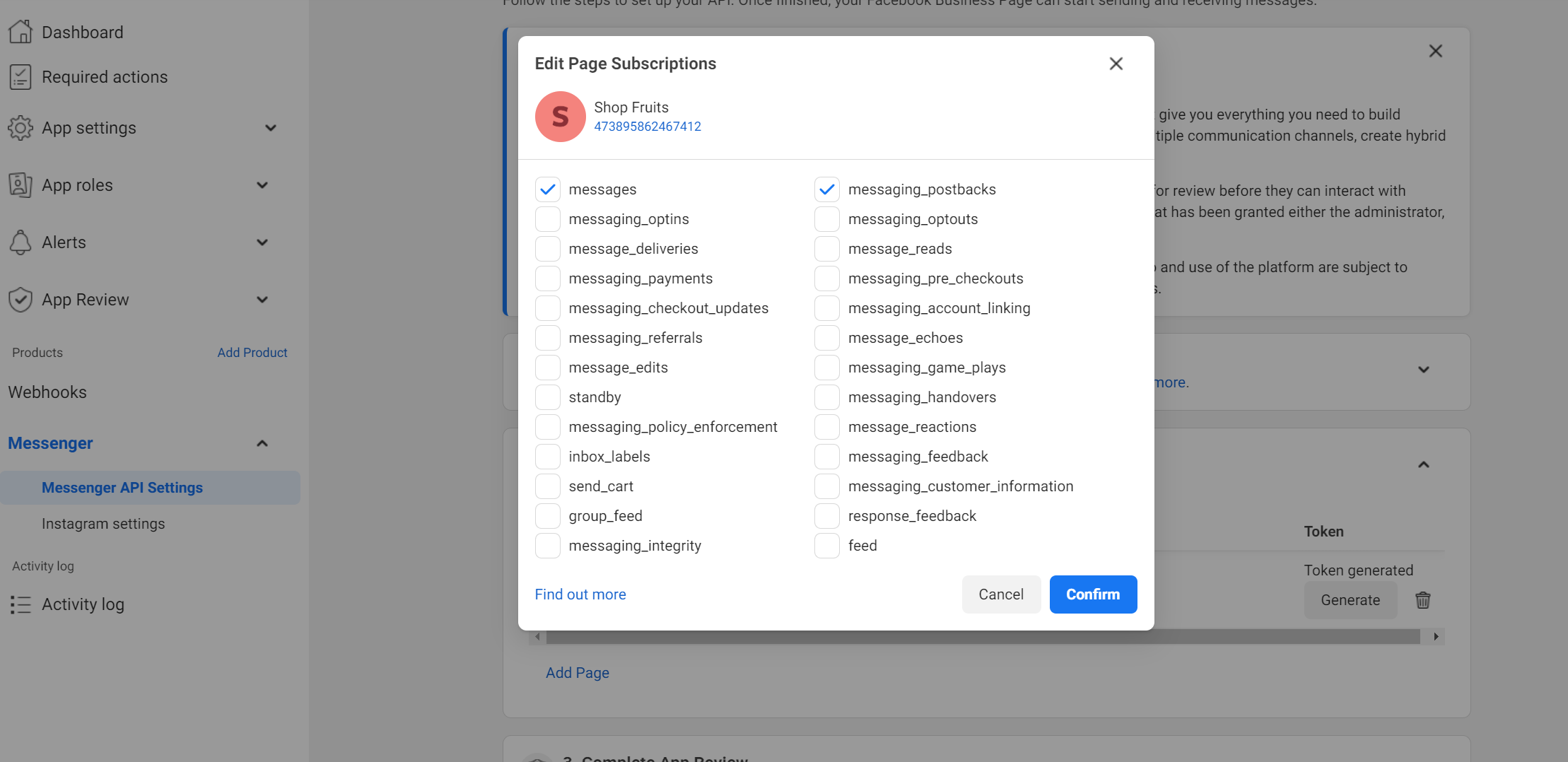1568x762 pixels.
Task: Switch to Instagram settings
Action: (104, 524)
